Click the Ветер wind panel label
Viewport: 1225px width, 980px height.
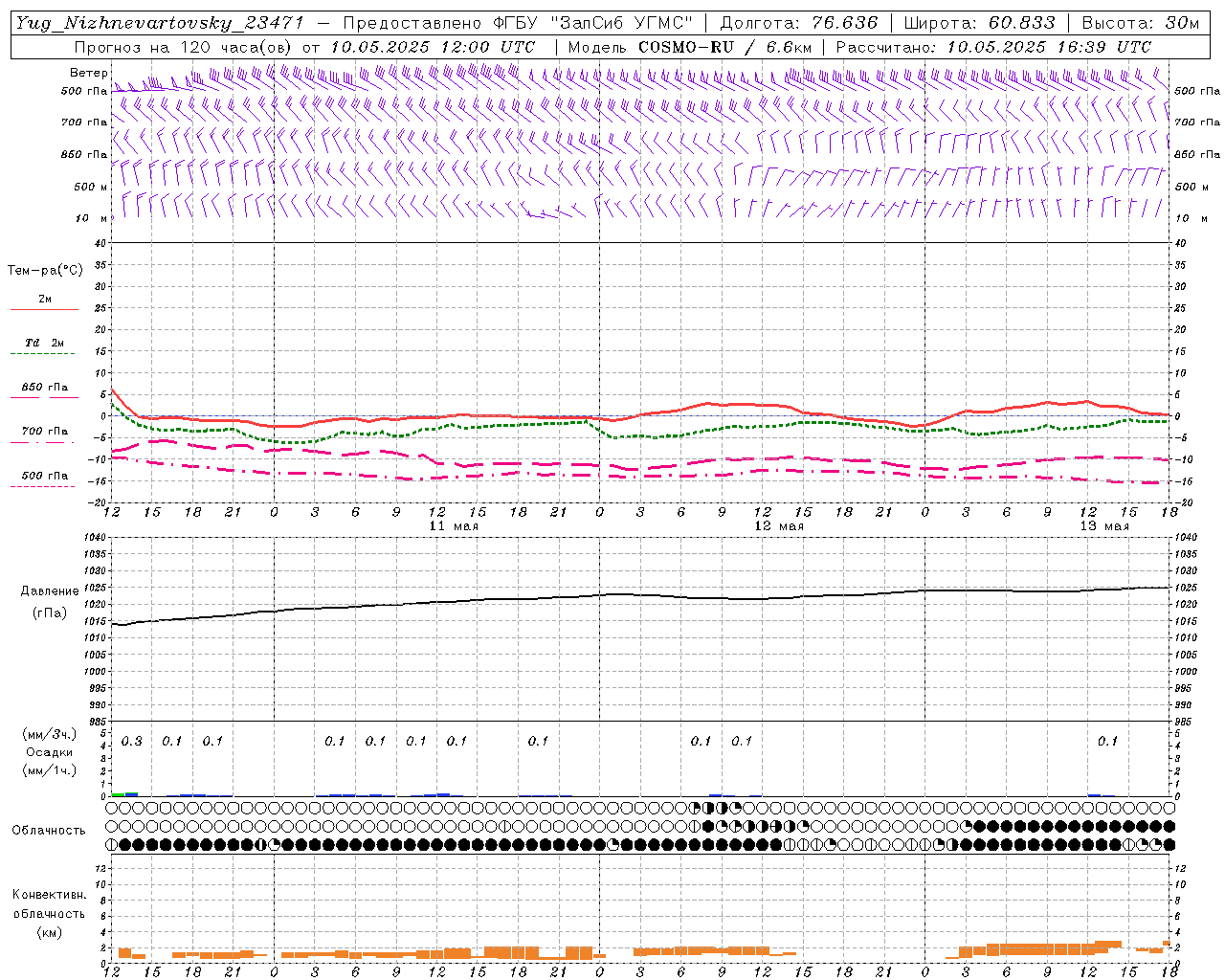pyautogui.click(x=89, y=73)
